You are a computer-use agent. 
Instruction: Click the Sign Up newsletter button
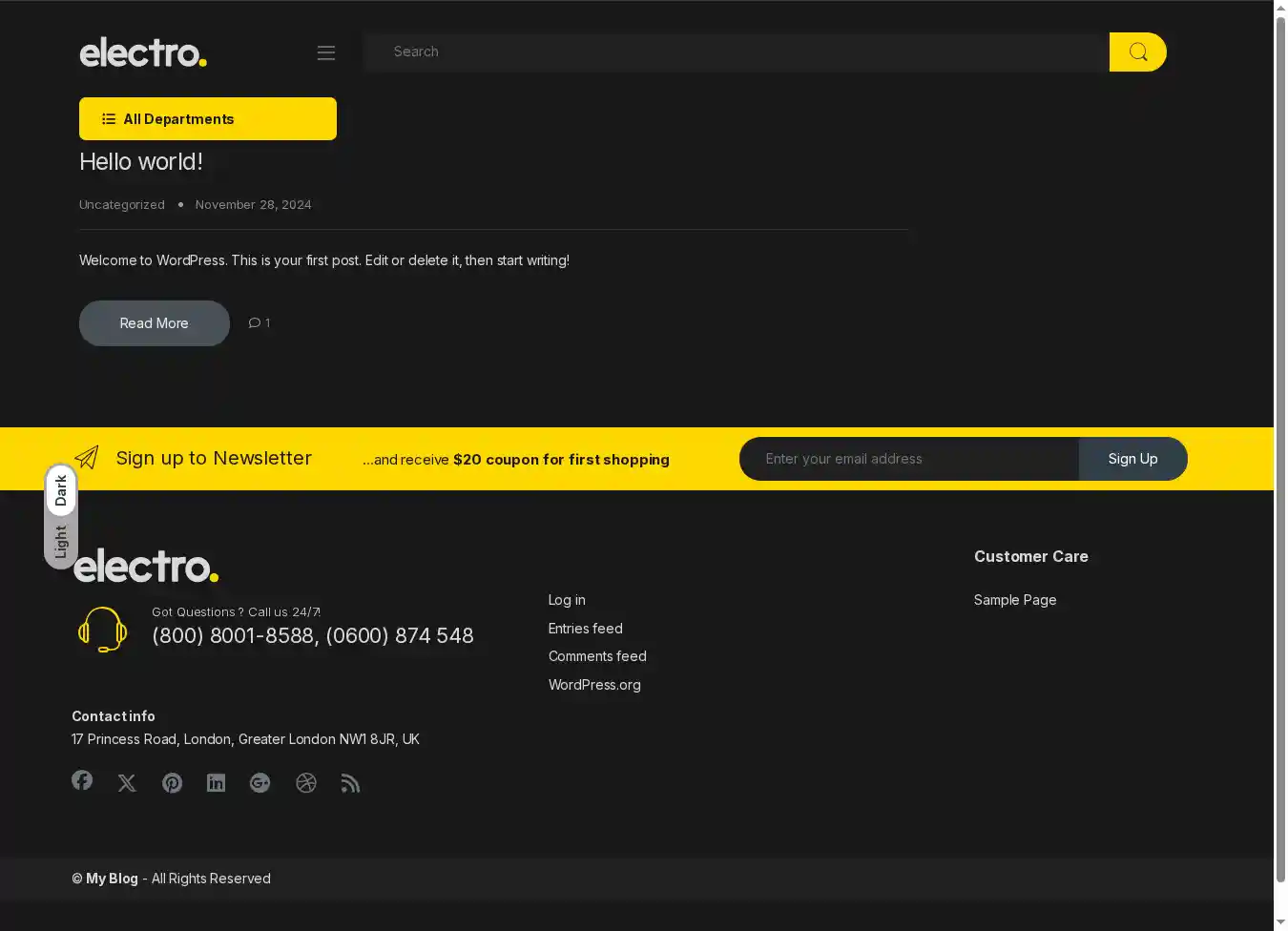pos(1132,459)
